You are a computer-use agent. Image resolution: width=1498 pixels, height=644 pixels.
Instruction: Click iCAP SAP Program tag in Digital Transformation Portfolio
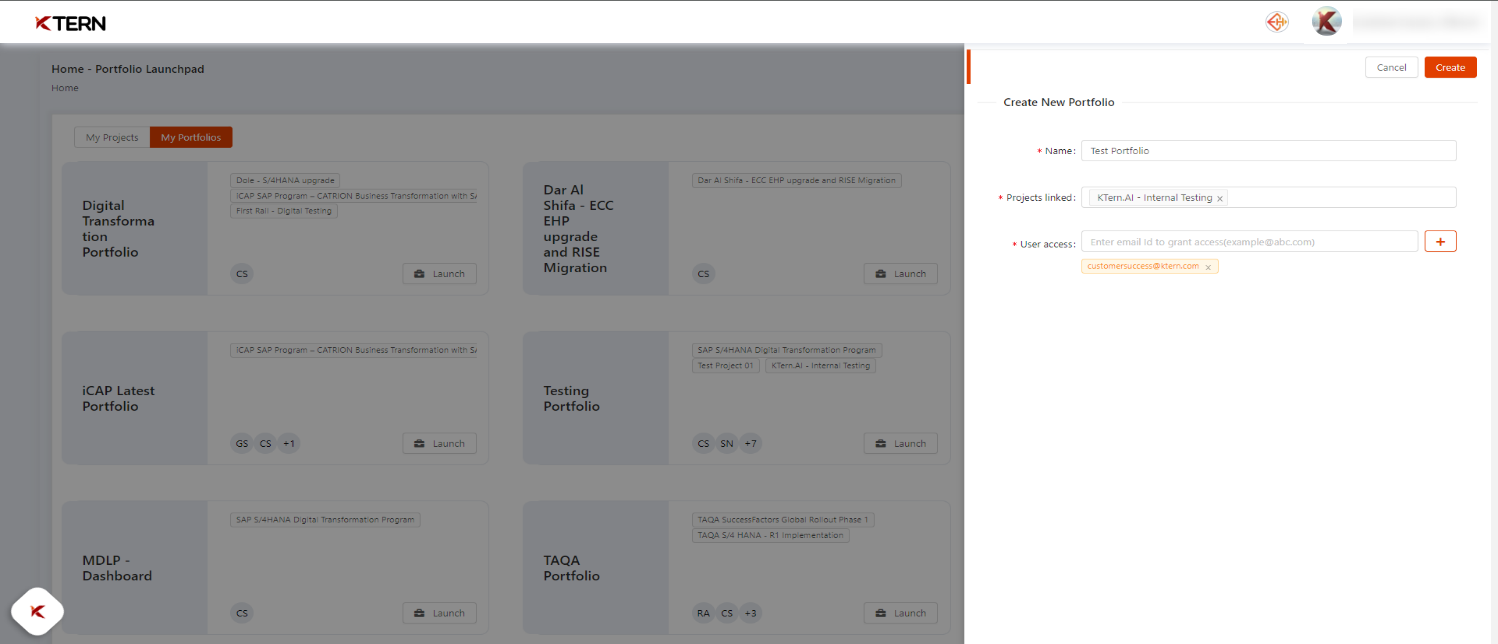tap(355, 196)
